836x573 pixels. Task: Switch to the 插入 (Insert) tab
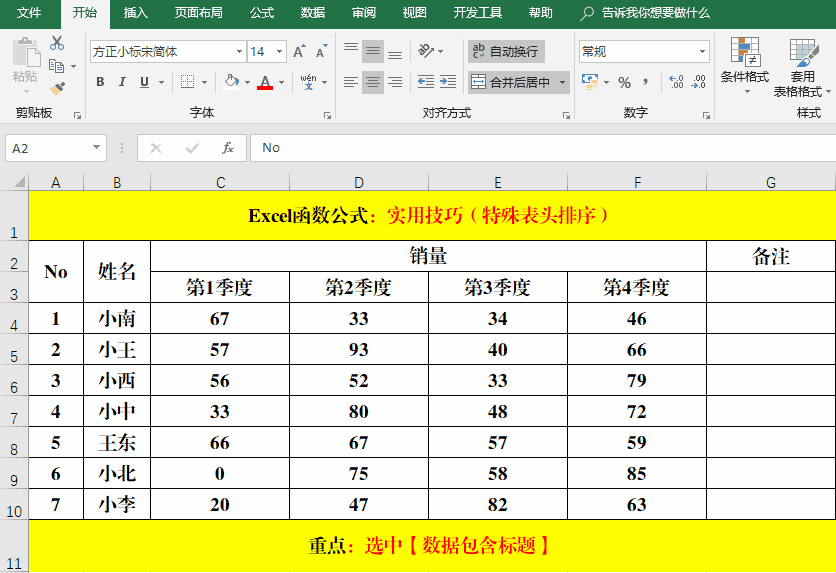[136, 13]
